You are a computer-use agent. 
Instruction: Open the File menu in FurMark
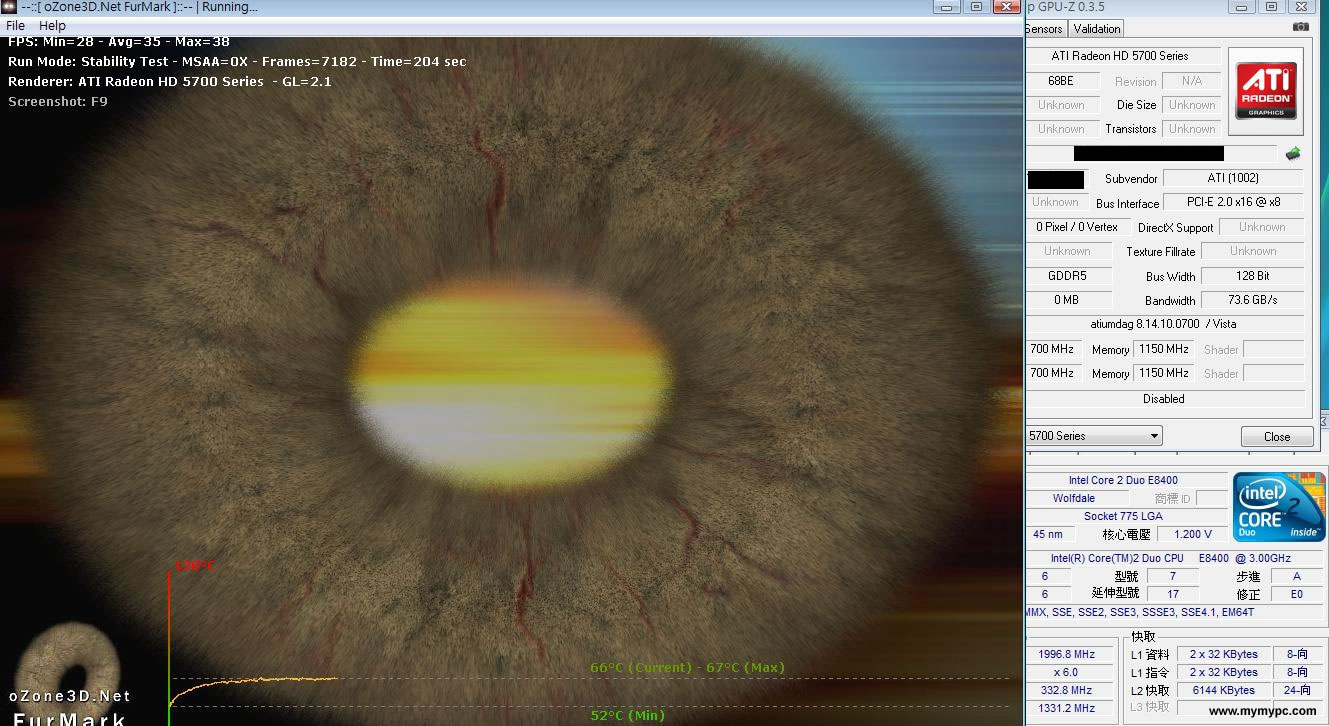(x=16, y=25)
